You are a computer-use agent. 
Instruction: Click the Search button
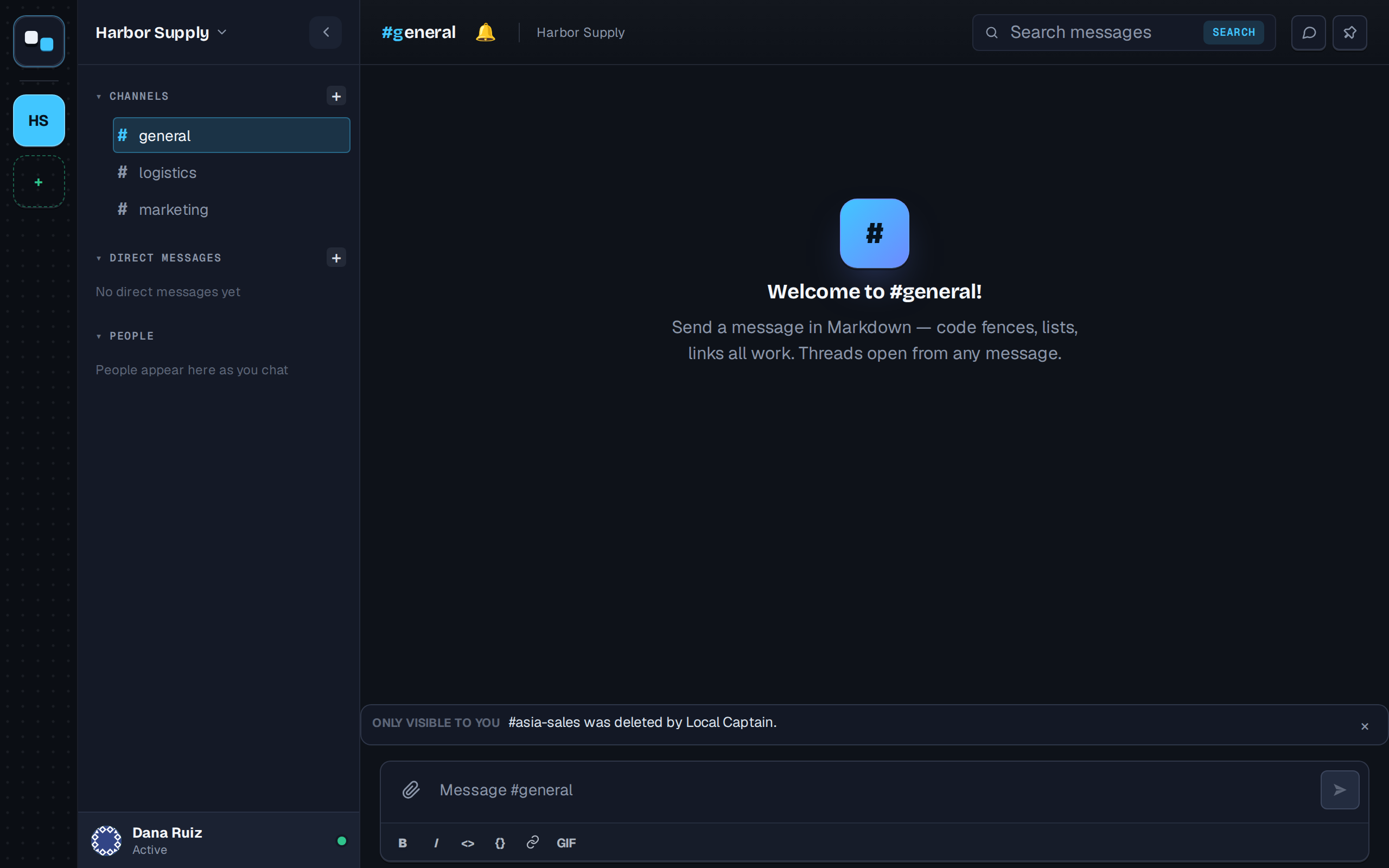[1233, 33]
